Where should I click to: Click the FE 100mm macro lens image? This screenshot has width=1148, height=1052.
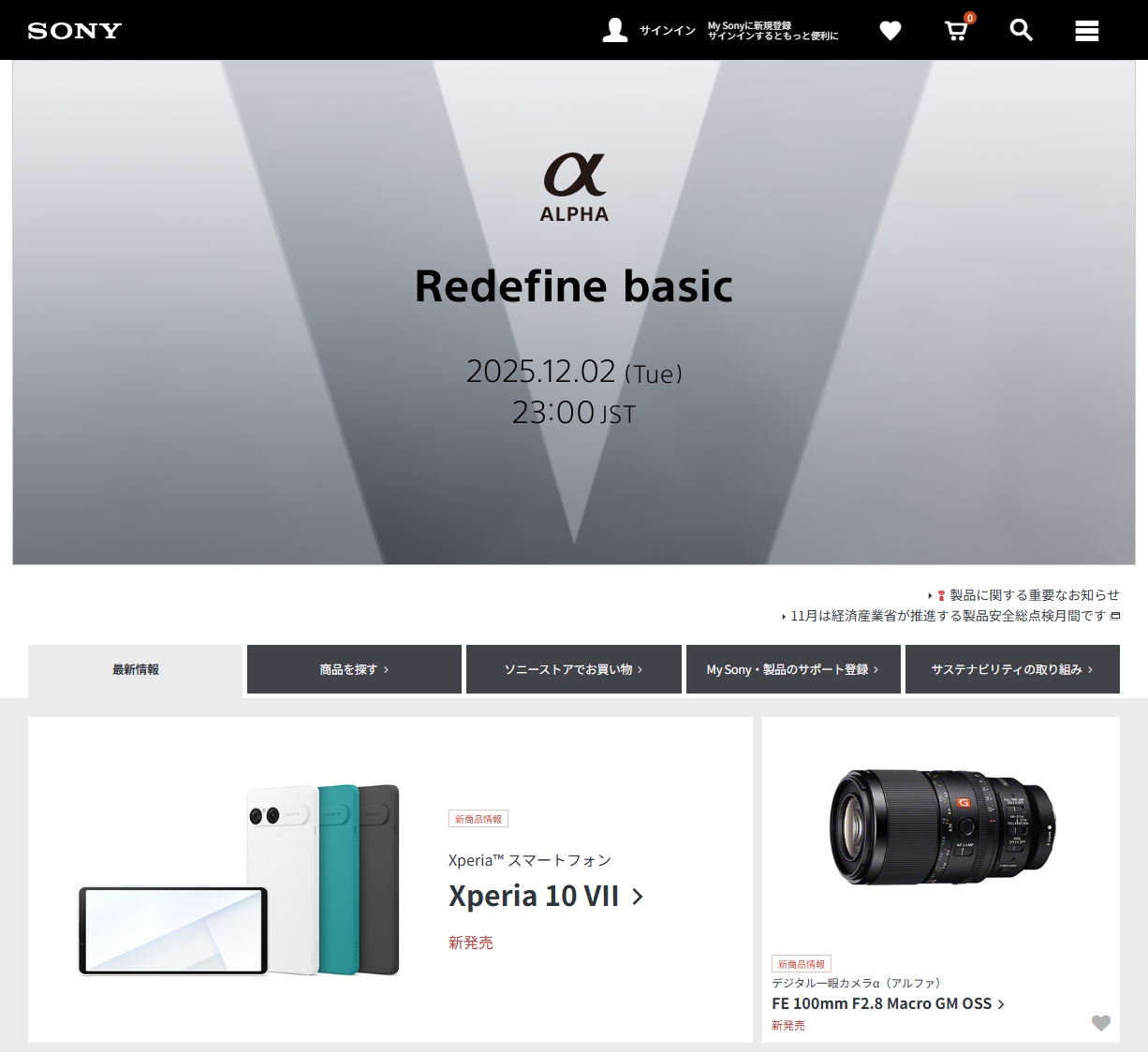point(941,827)
